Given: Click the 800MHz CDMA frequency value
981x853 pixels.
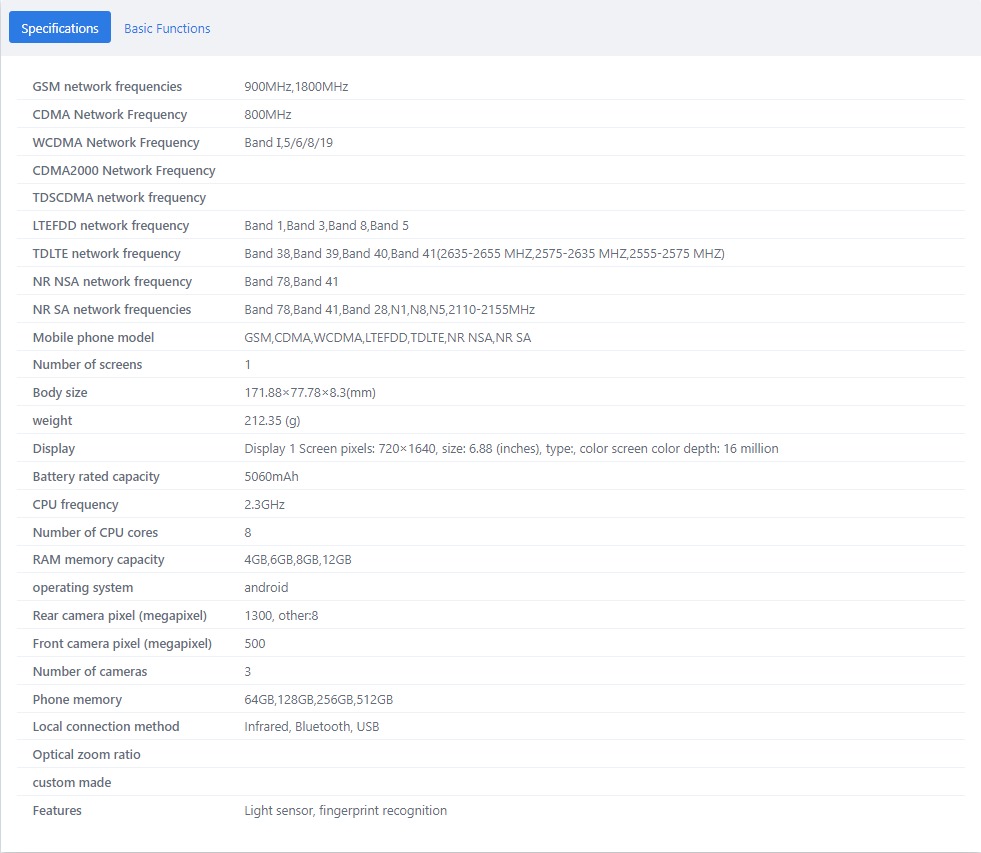Looking at the screenshot, I should pos(267,115).
